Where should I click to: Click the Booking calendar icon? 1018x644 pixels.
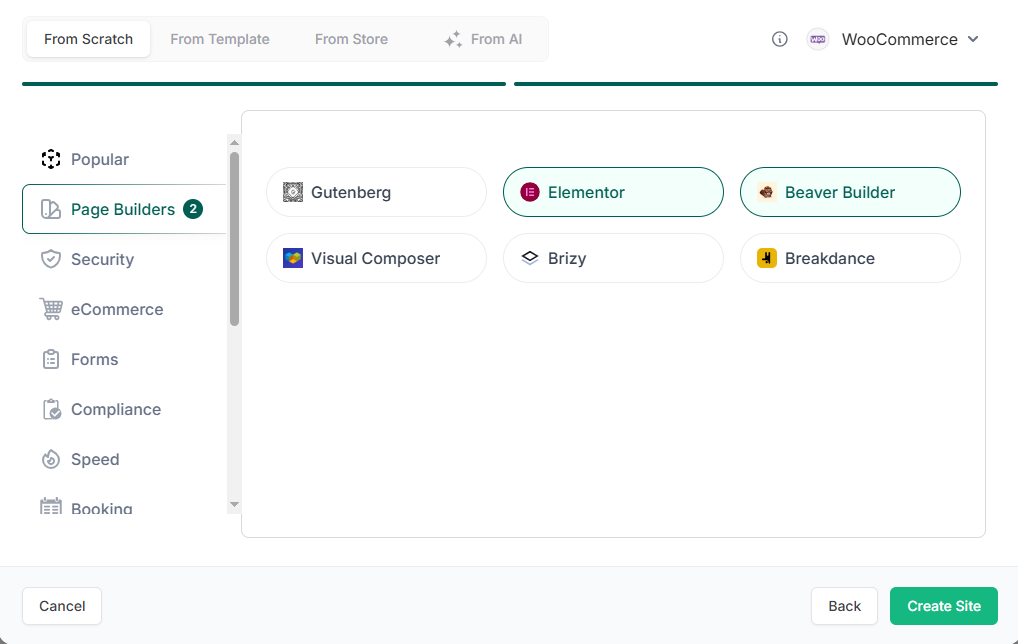(x=51, y=506)
